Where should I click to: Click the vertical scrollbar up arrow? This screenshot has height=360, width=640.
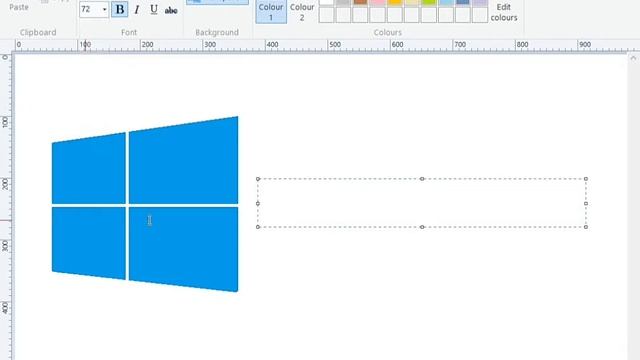pos(633,58)
